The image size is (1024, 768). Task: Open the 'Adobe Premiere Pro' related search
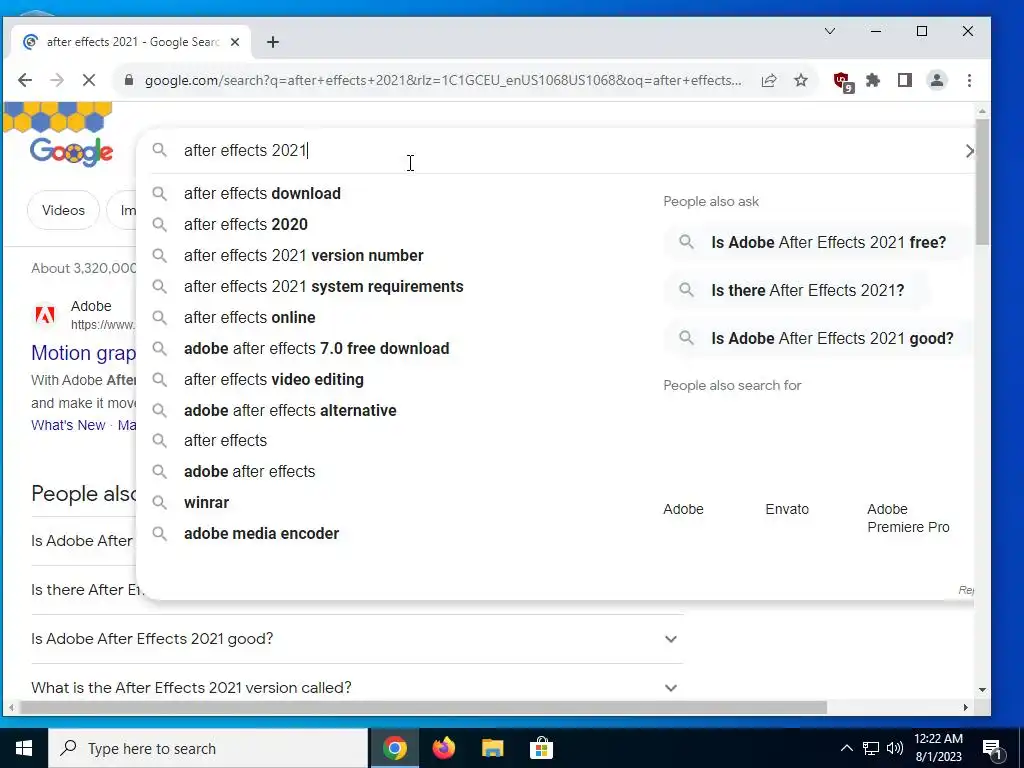(x=908, y=518)
